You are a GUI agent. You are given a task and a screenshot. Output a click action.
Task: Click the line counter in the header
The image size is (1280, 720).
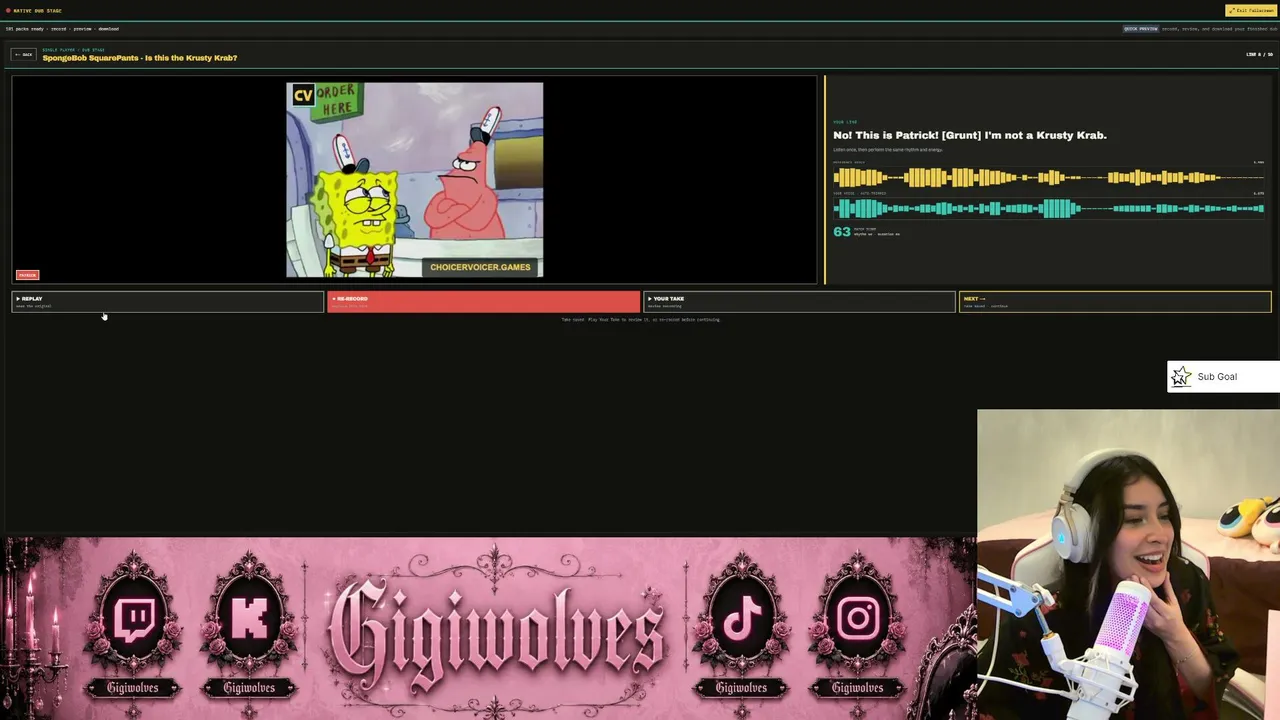(1259, 54)
